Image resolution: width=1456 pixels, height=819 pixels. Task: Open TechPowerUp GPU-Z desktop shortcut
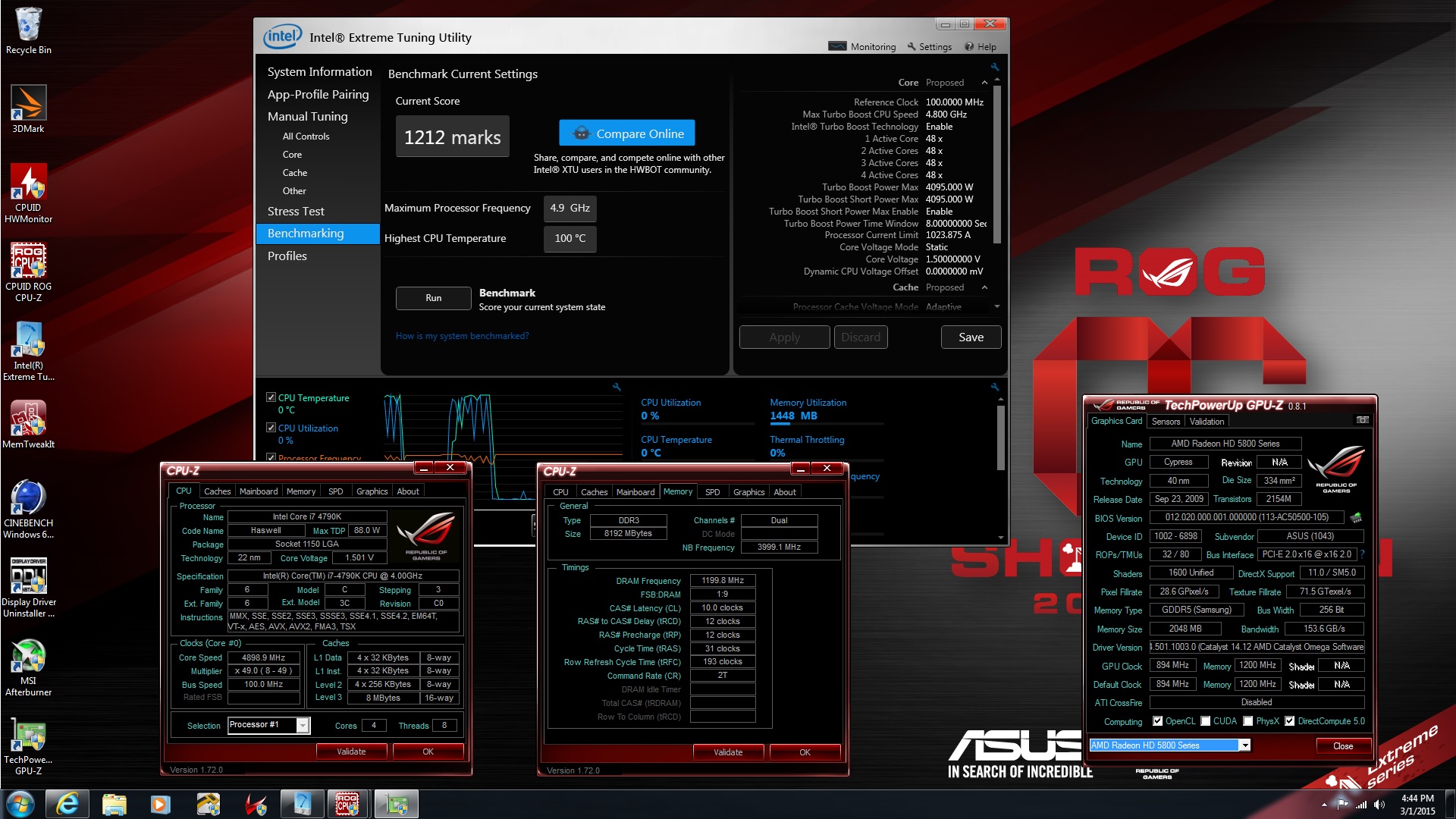pyautogui.click(x=28, y=746)
